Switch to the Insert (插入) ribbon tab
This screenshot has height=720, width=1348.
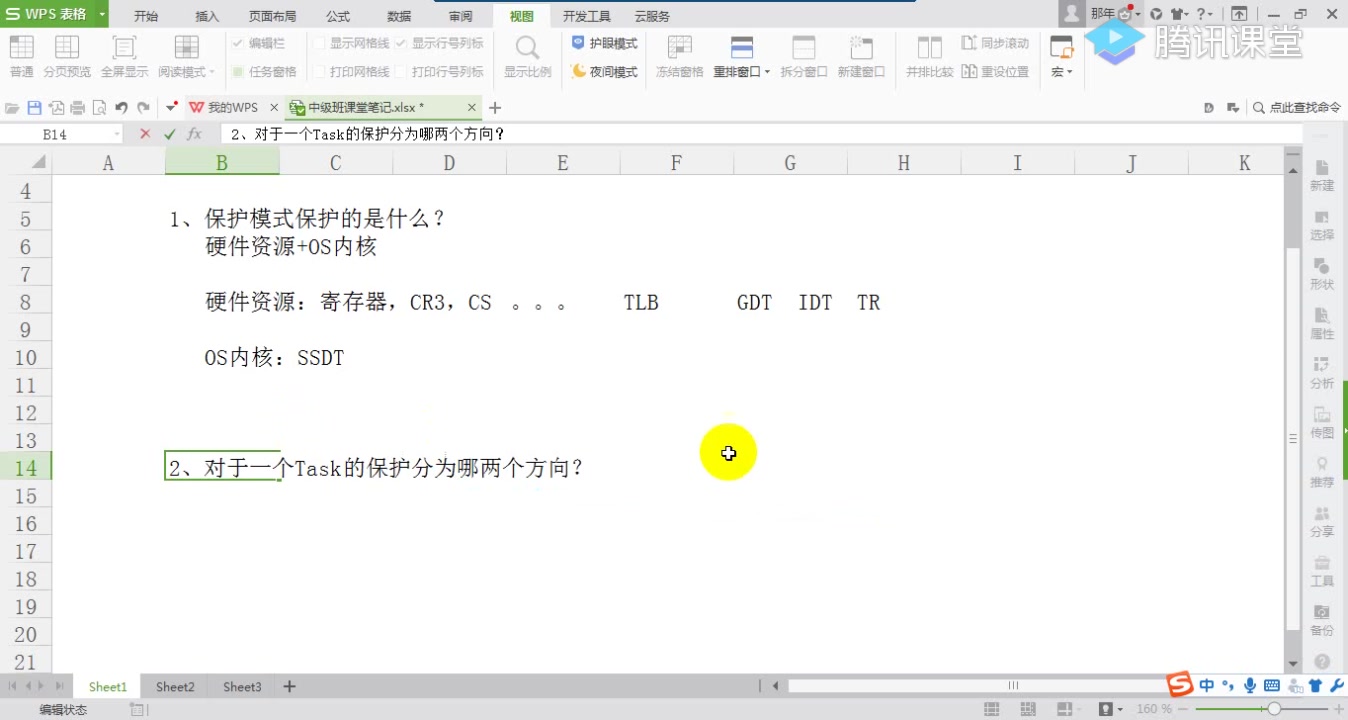pos(207,16)
